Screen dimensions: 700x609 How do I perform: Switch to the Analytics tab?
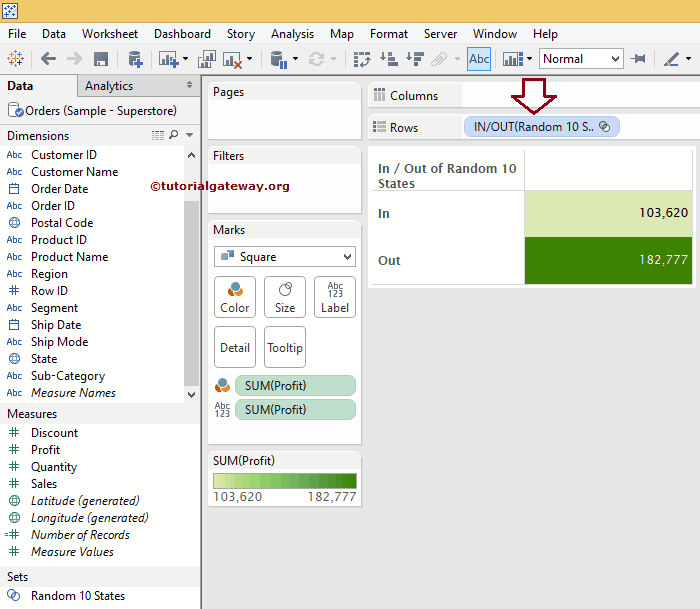pos(109,86)
